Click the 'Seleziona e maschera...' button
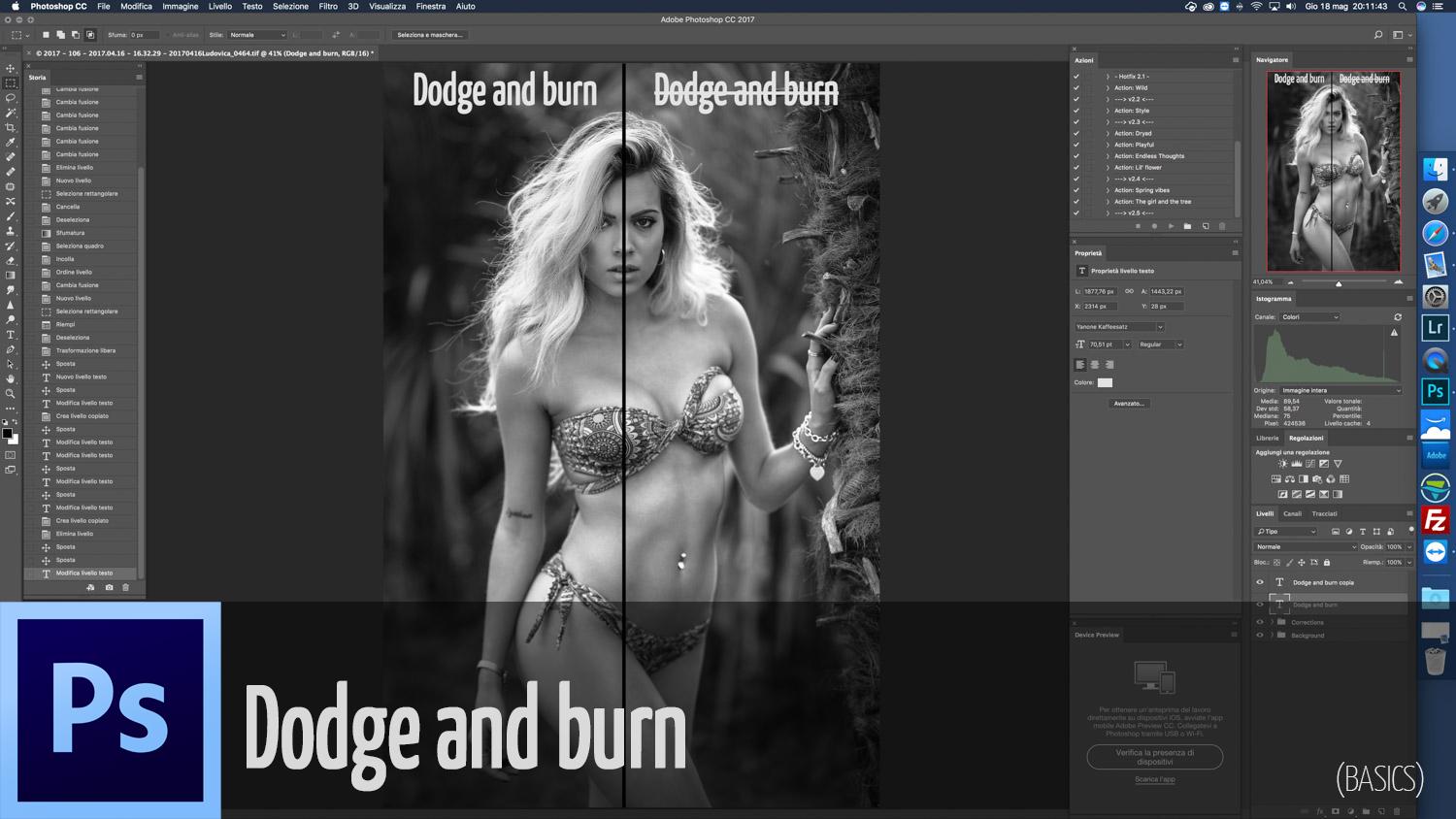Screen dimensions: 1456x819 [x=430, y=35]
